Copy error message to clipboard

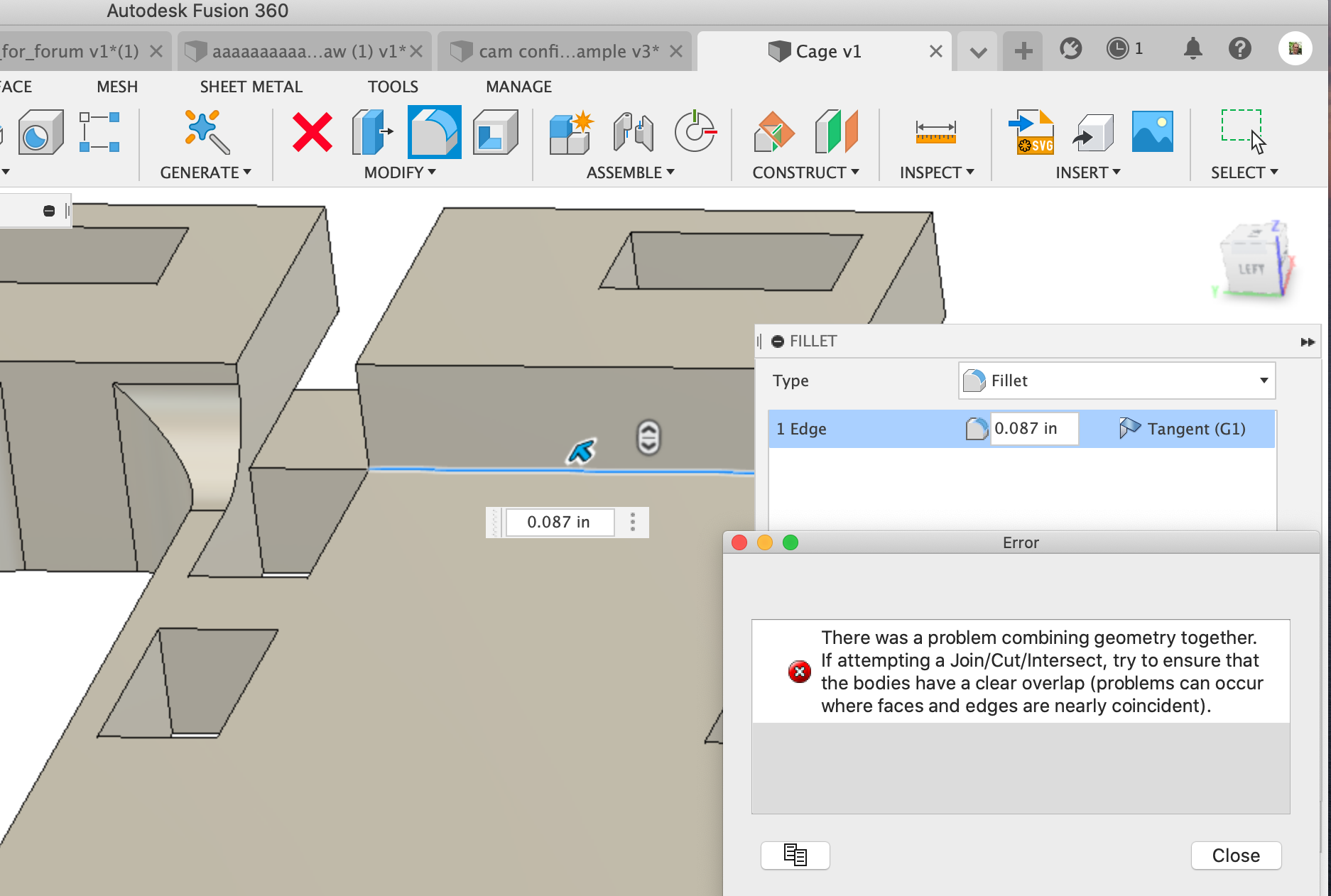point(795,856)
